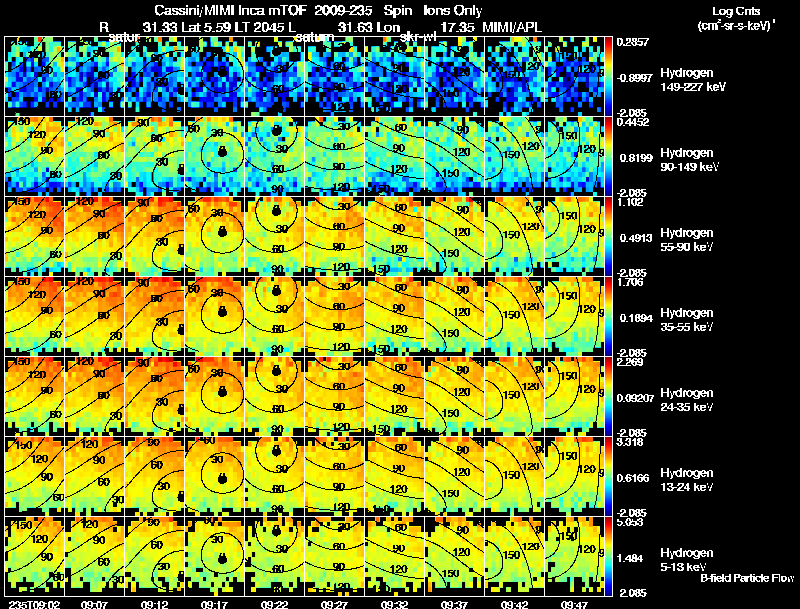Click the color bar beside Hydrogen 24-35 keV

pyautogui.click(x=609, y=397)
